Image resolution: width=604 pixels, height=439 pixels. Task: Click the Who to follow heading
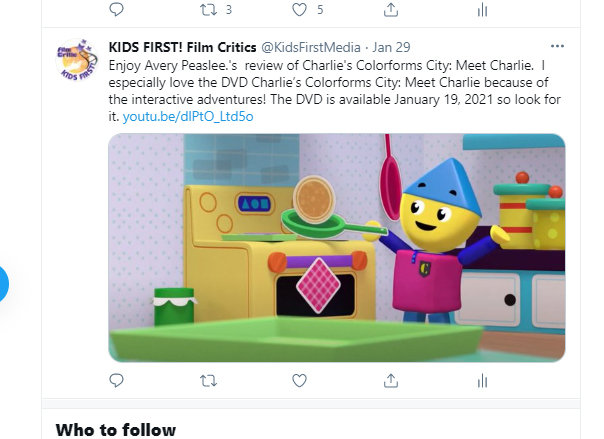(x=116, y=430)
